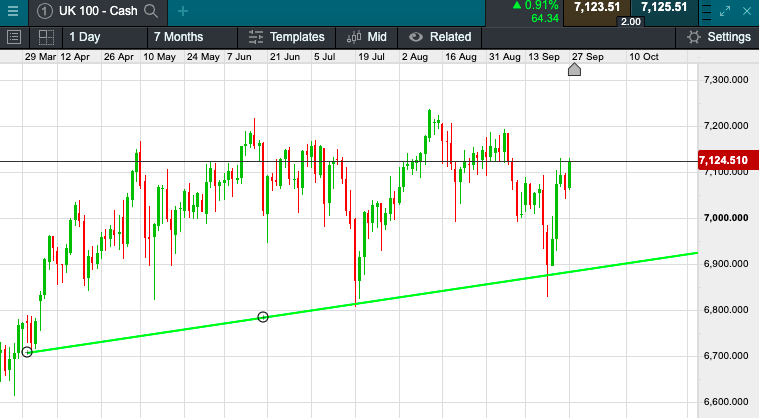Click the grey time axis marker arrow
Screen dimensions: 759x418
coord(575,70)
